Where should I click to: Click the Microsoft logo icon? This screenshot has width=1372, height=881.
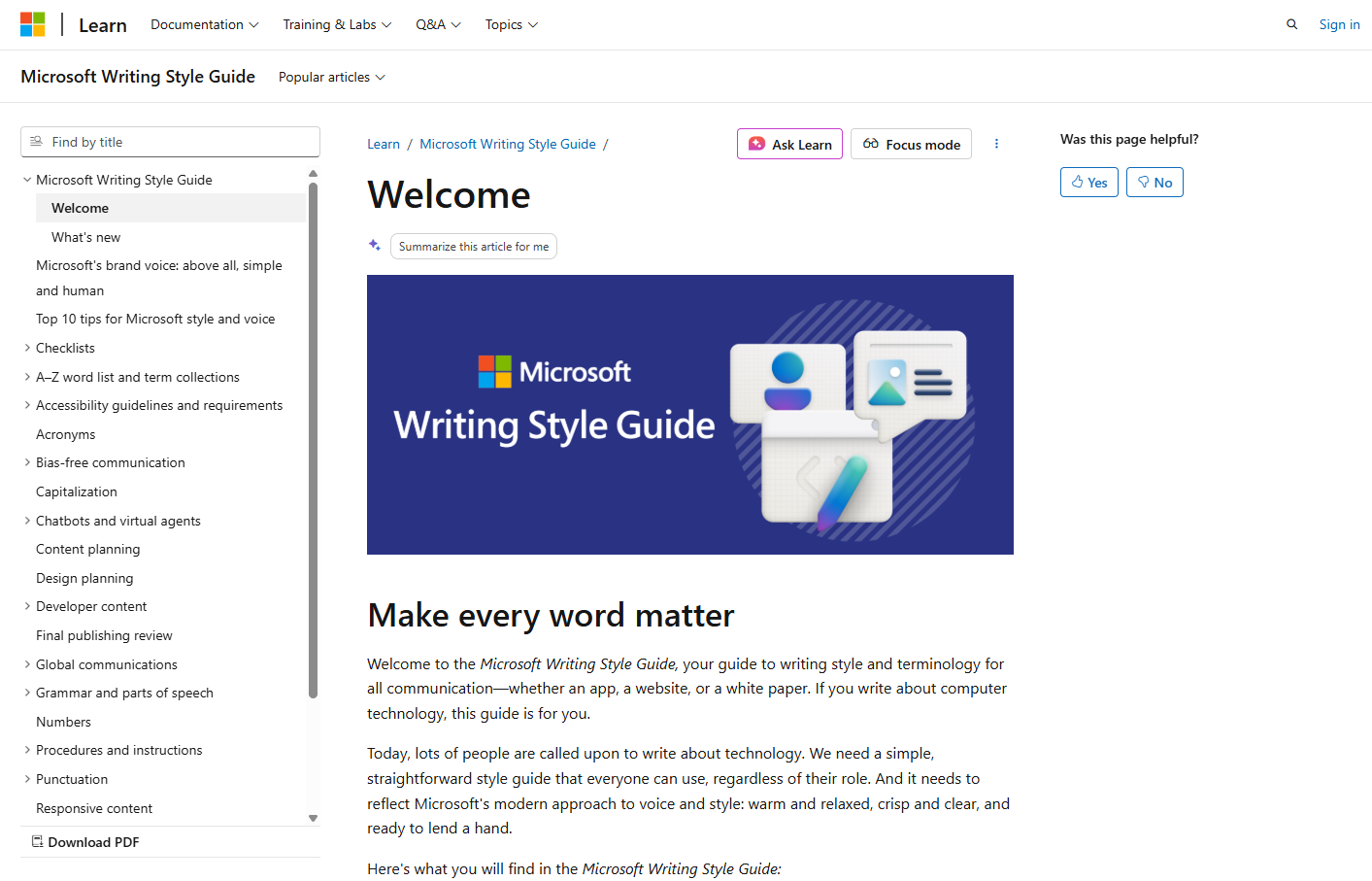(33, 24)
